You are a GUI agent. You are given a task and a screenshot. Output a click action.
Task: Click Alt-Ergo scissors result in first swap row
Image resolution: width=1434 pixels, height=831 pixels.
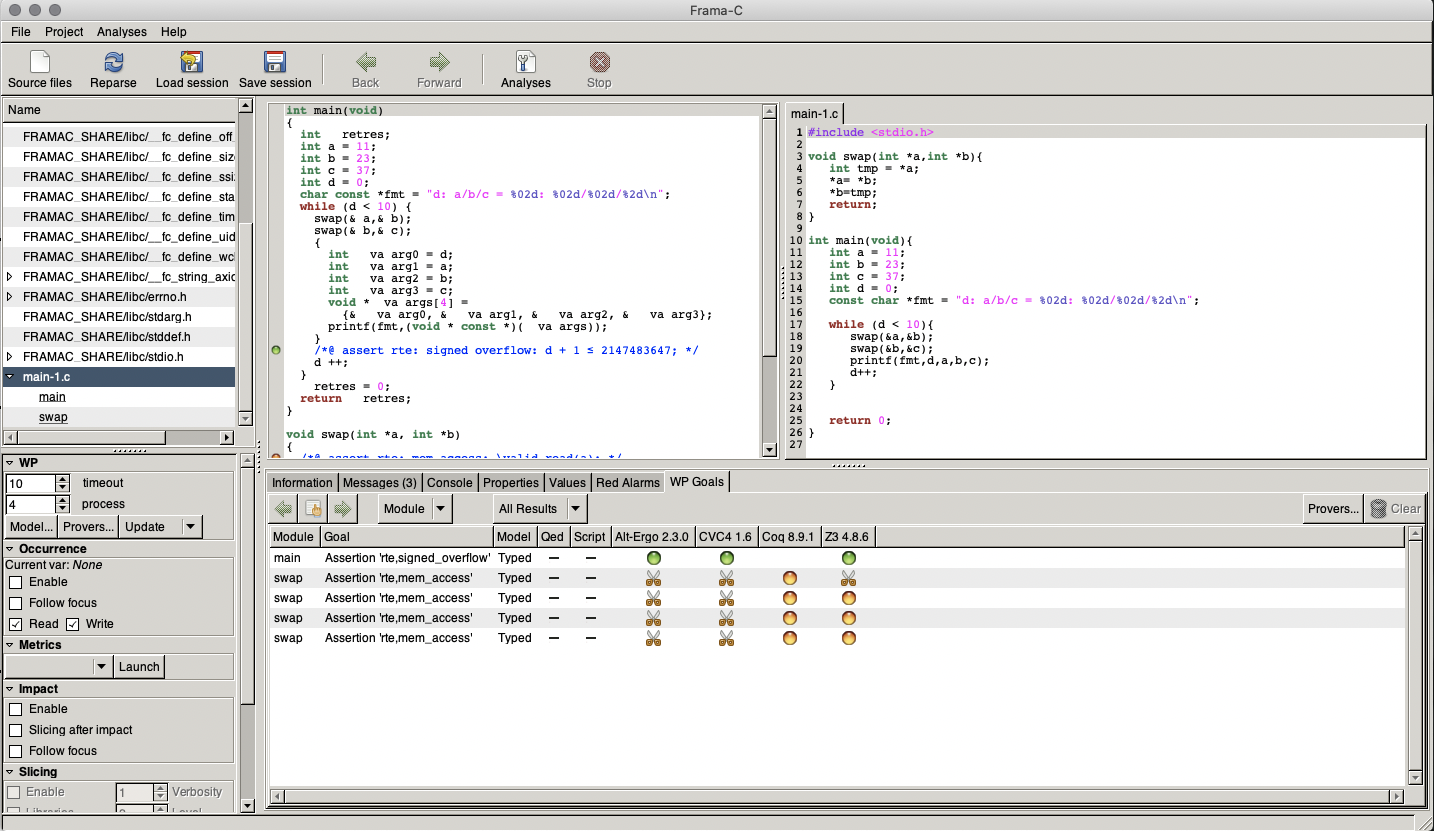[654, 578]
